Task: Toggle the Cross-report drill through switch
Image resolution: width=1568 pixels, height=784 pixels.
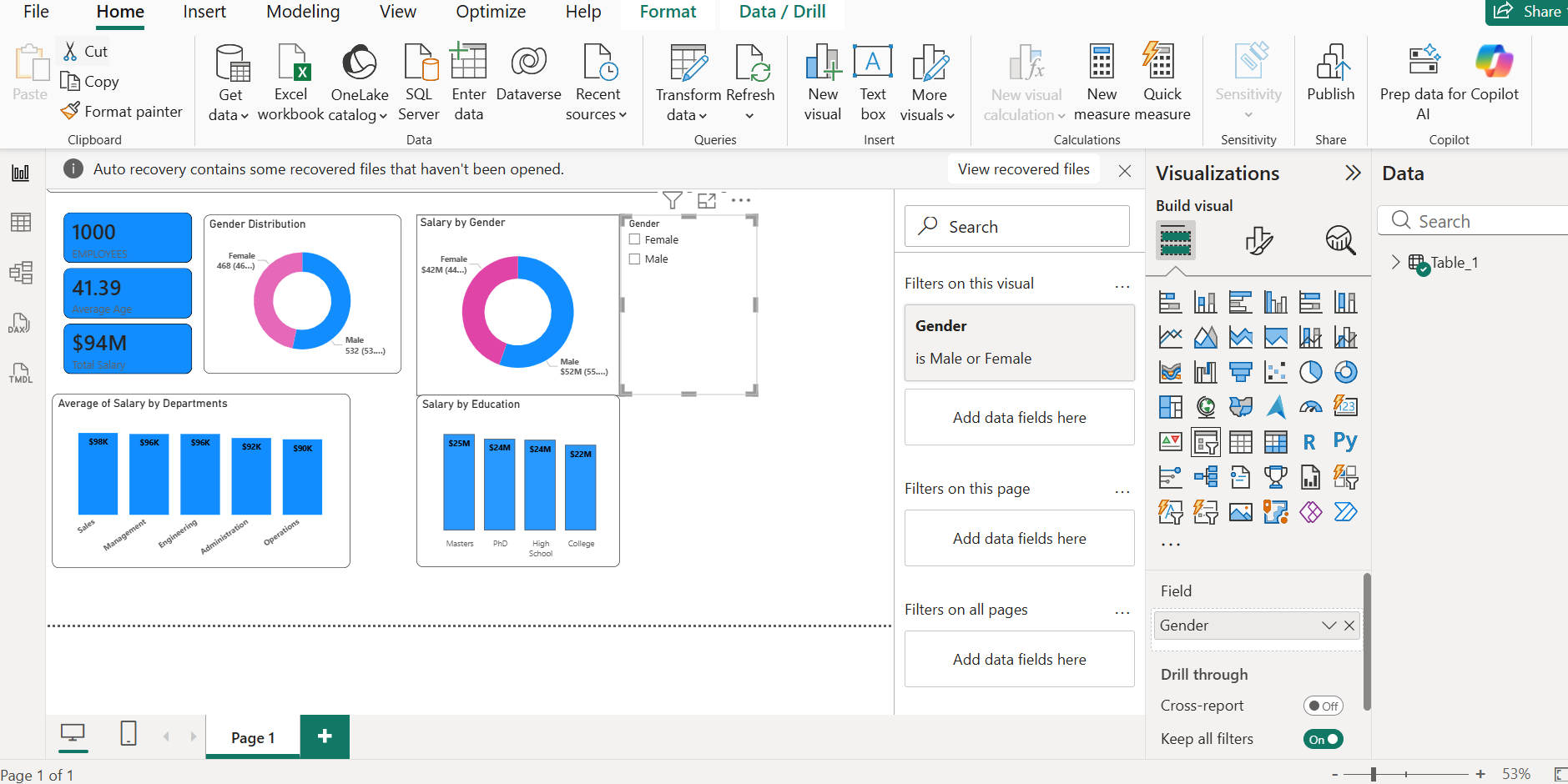Action: pos(1323,706)
